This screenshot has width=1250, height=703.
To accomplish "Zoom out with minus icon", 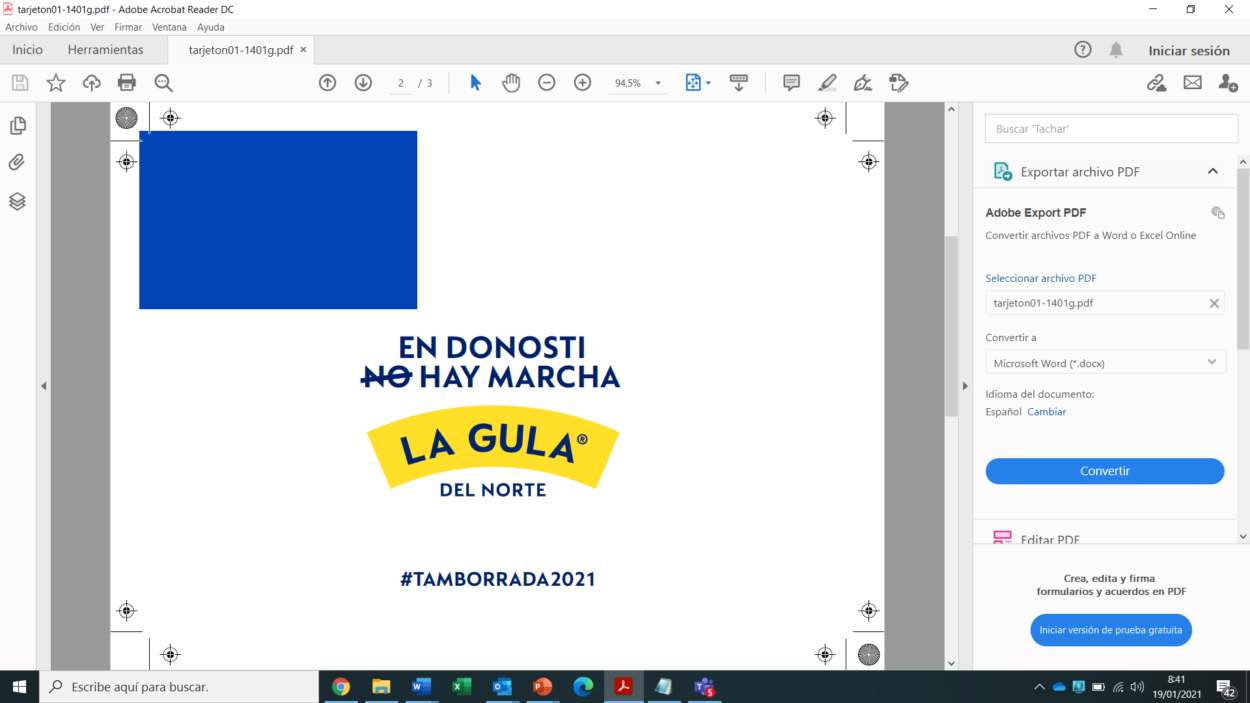I will [x=547, y=83].
